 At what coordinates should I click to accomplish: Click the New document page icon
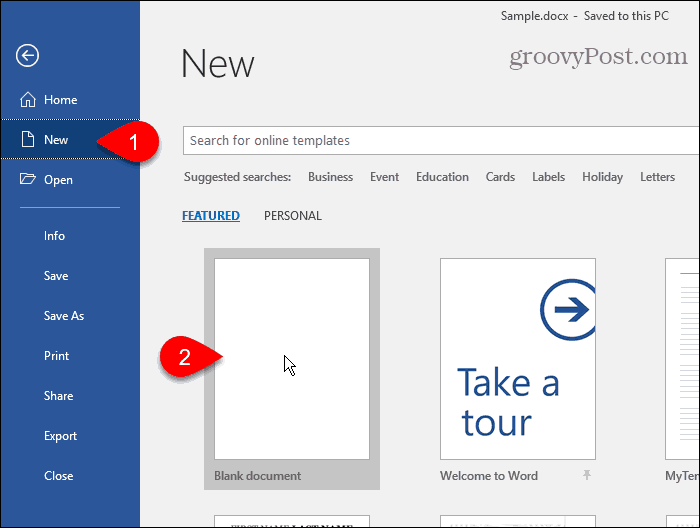28,139
